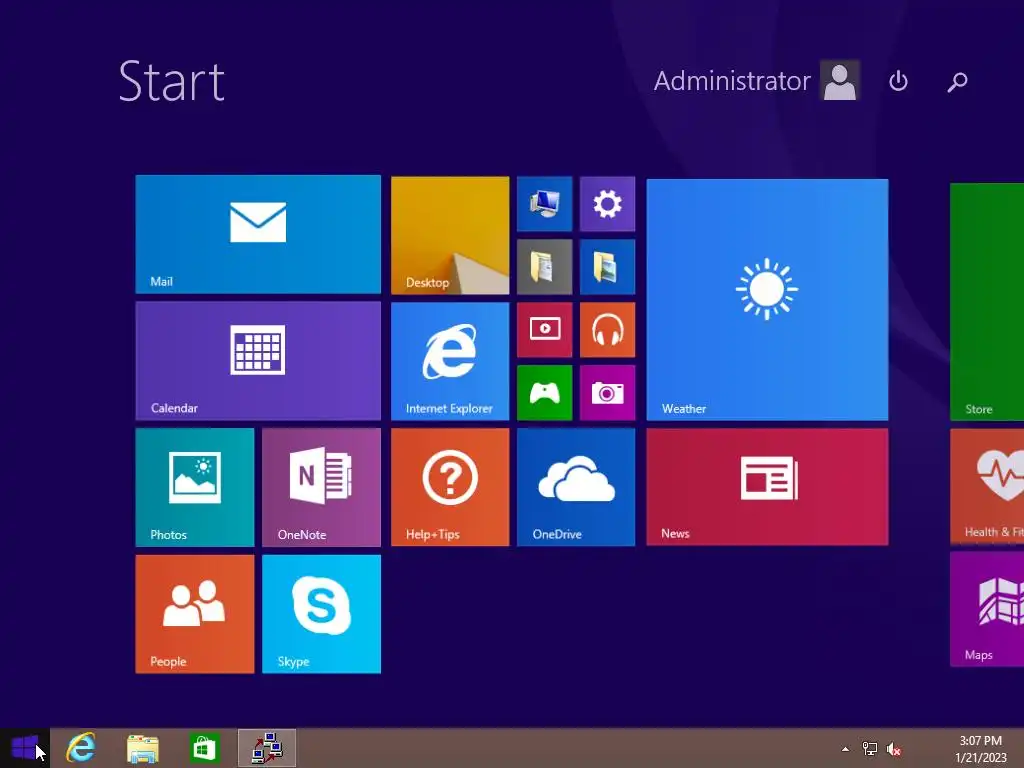Open the Games controller small tile
This screenshot has height=768, width=1024.
click(545, 392)
